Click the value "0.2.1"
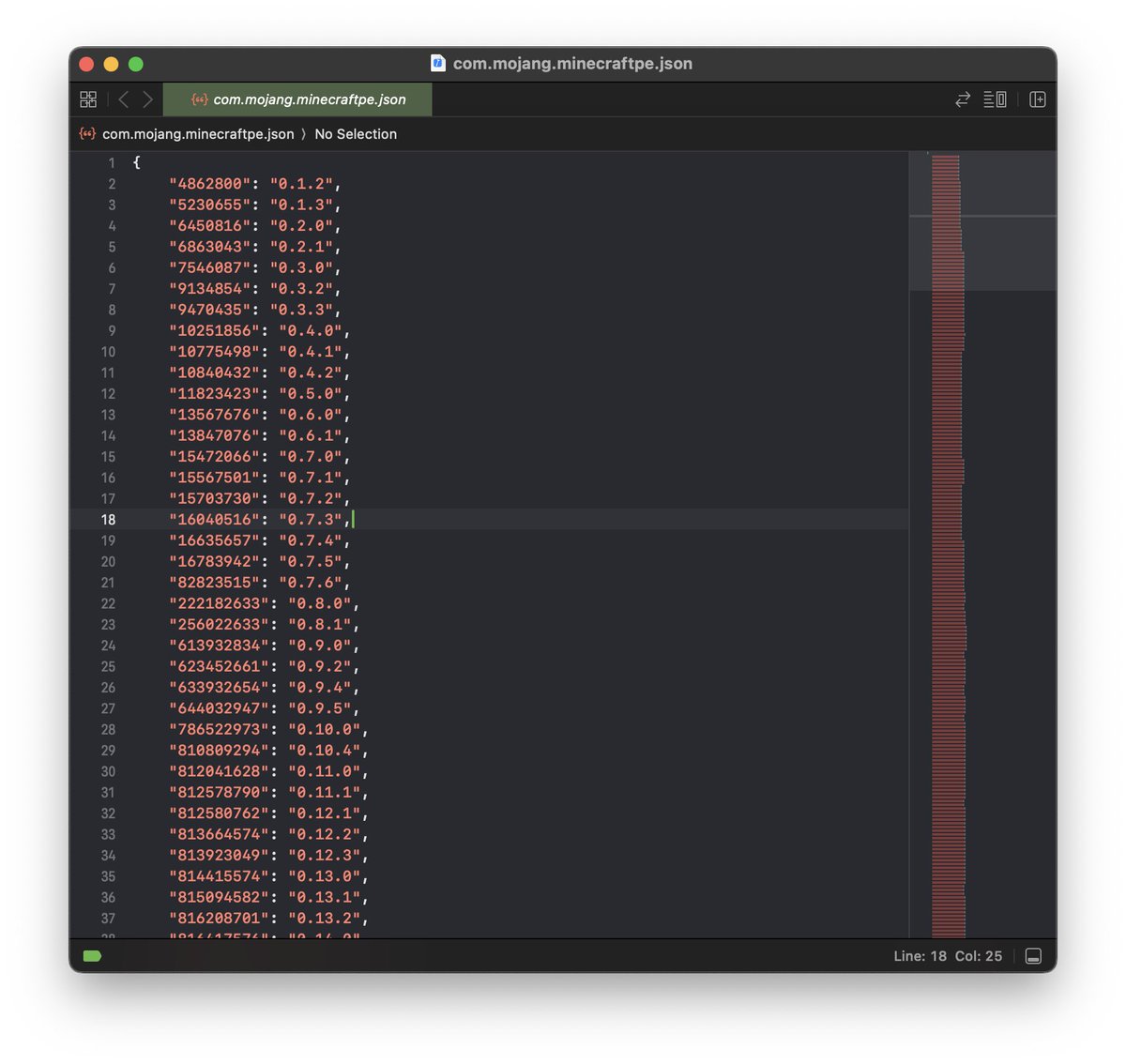 point(301,247)
